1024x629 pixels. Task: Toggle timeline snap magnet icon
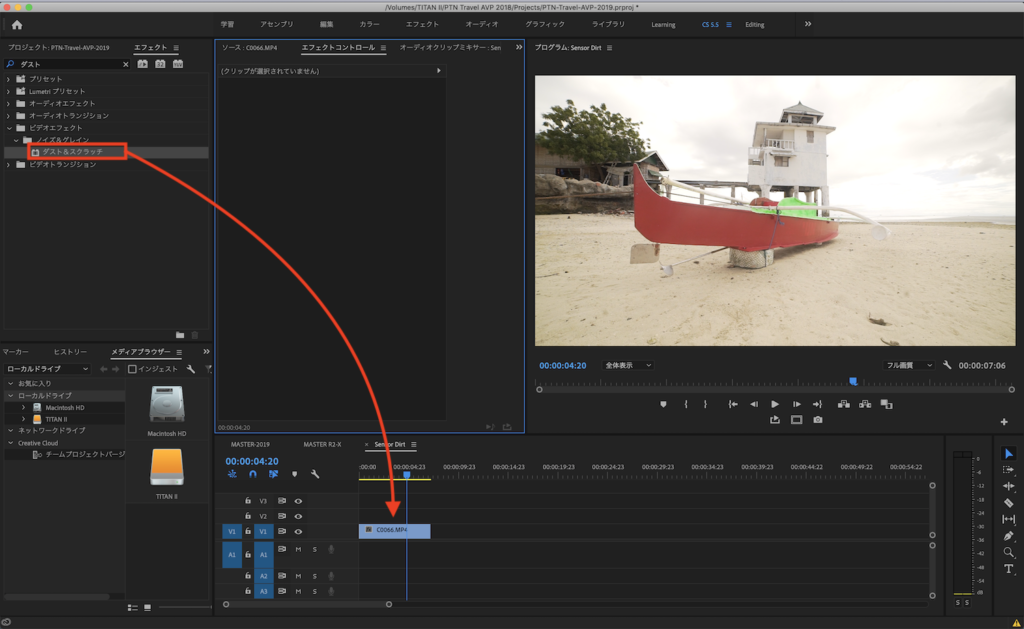(x=253, y=474)
